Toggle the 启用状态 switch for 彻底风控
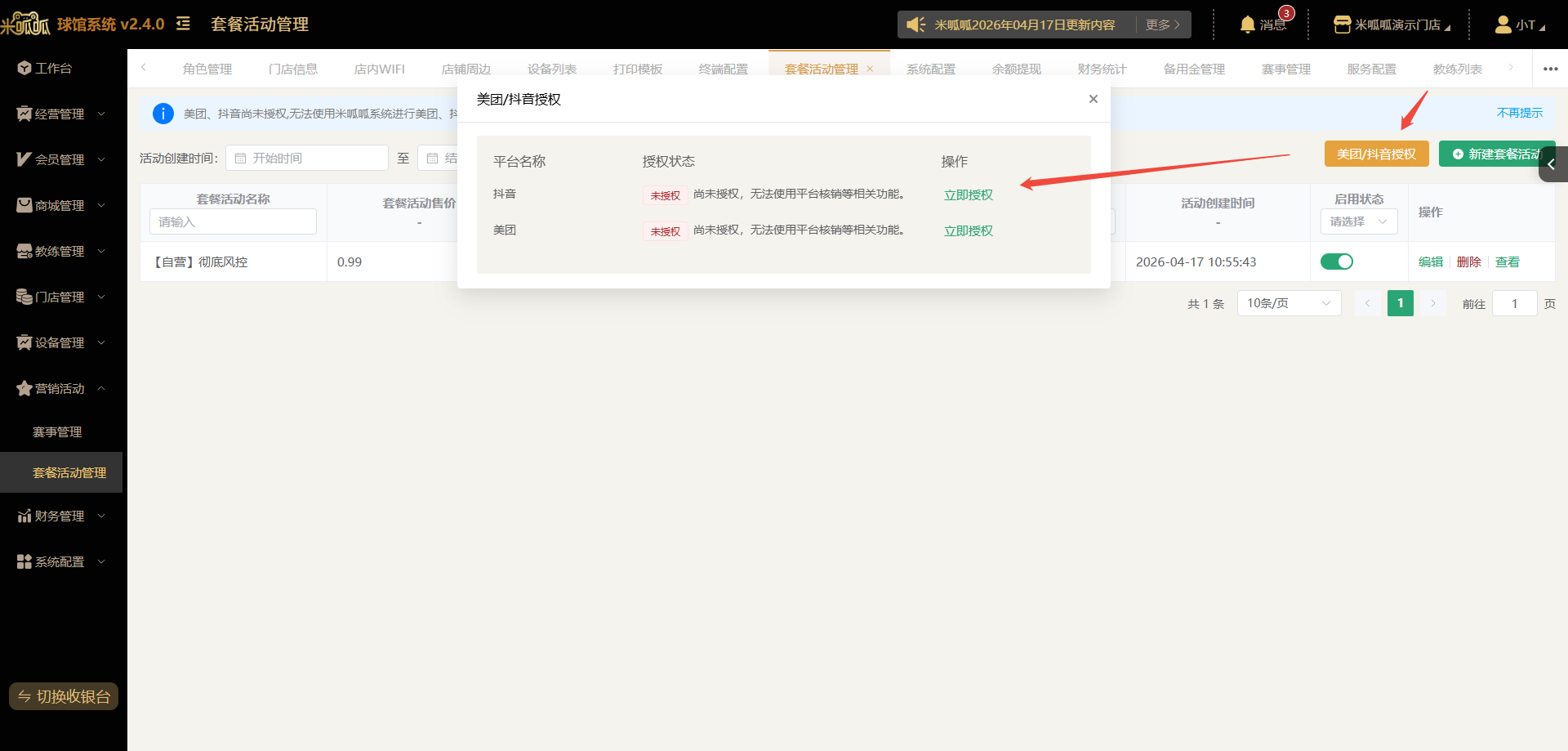 coord(1337,262)
